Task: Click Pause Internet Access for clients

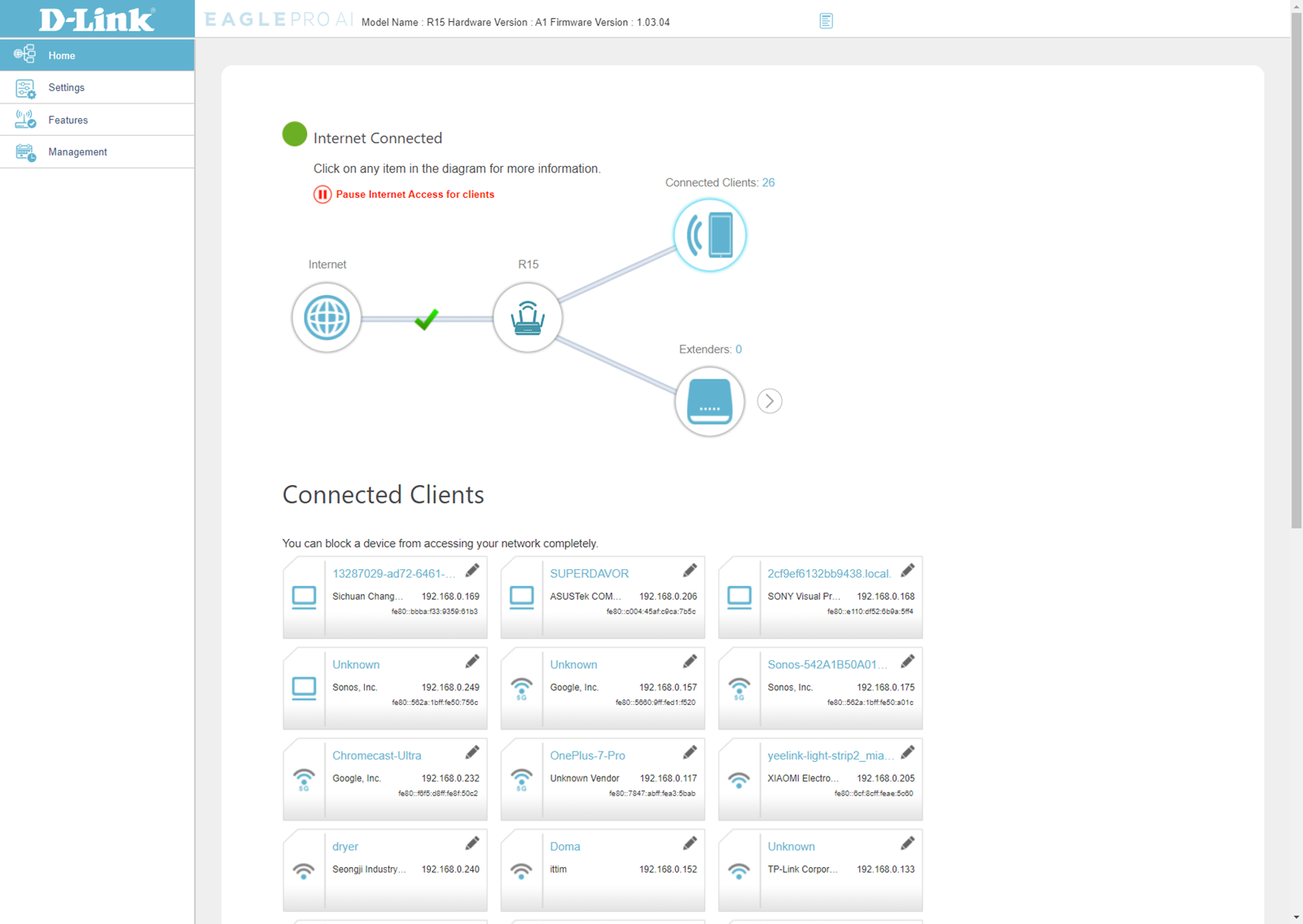Action: (415, 195)
